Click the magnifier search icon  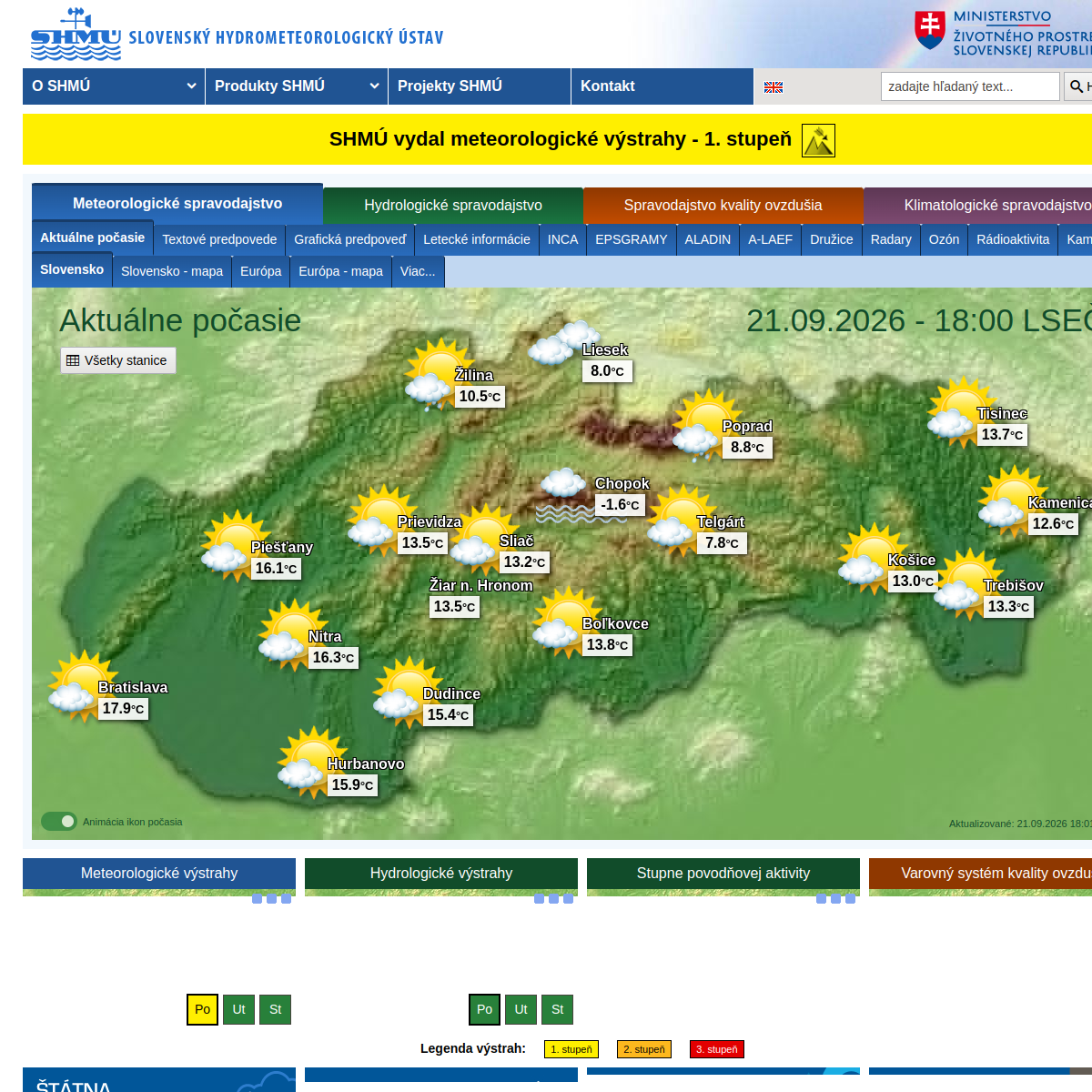pyautogui.click(x=1077, y=86)
